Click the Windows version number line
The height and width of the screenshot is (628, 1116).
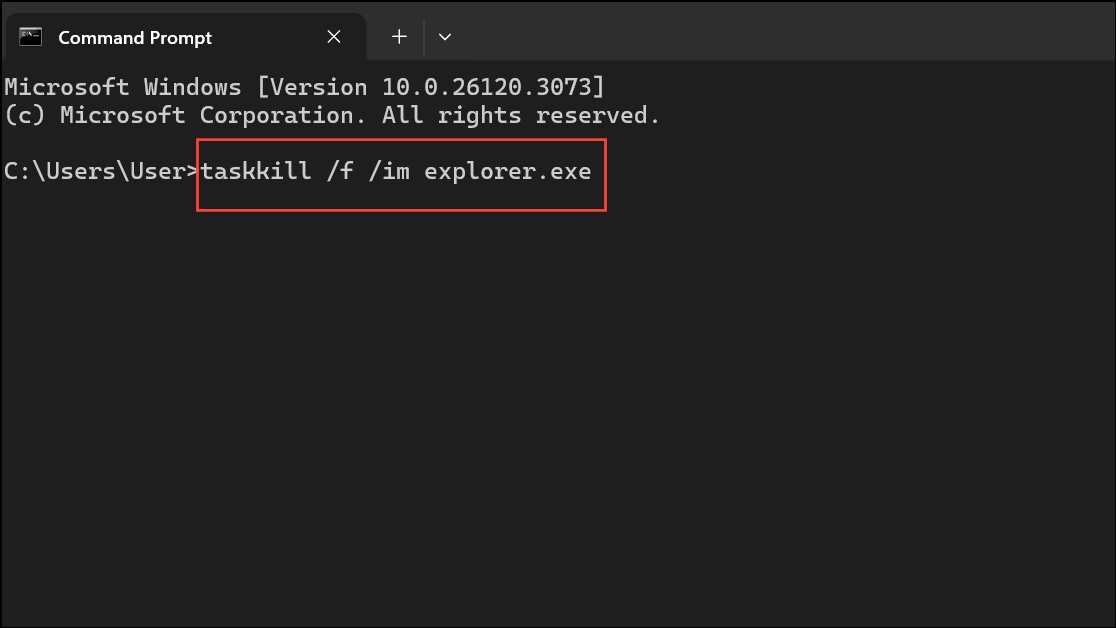click(x=300, y=87)
